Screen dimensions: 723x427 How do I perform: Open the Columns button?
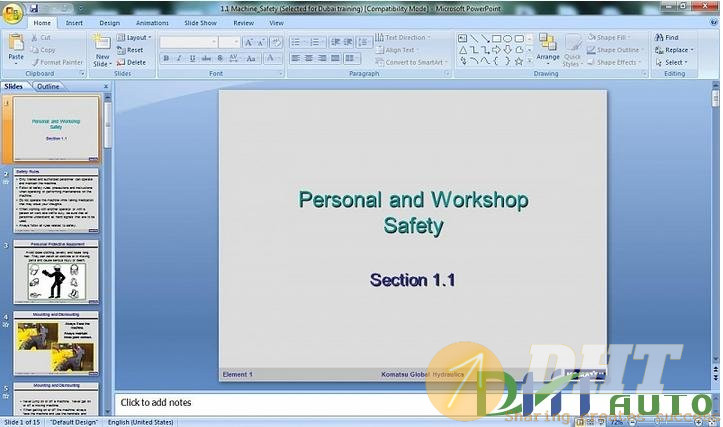(352, 58)
